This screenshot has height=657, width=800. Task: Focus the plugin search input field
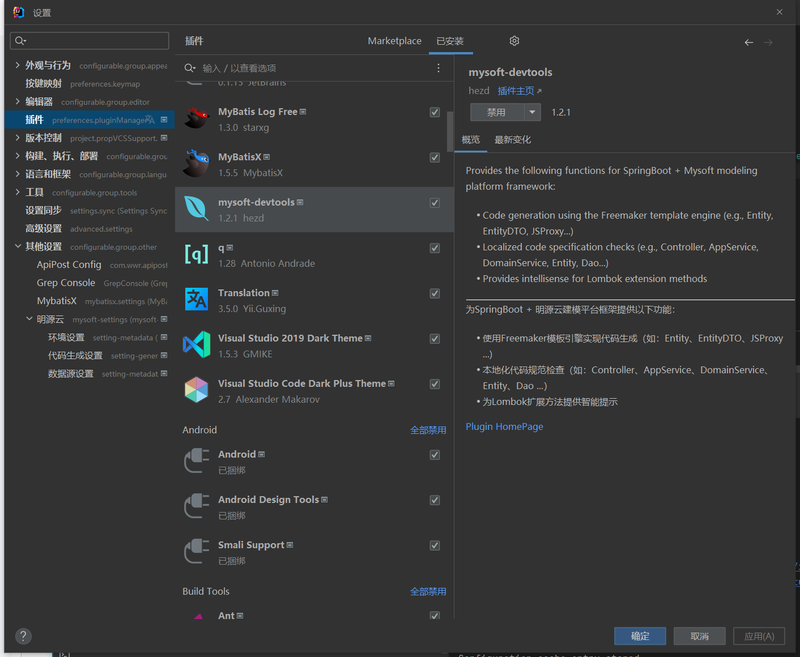click(x=316, y=68)
